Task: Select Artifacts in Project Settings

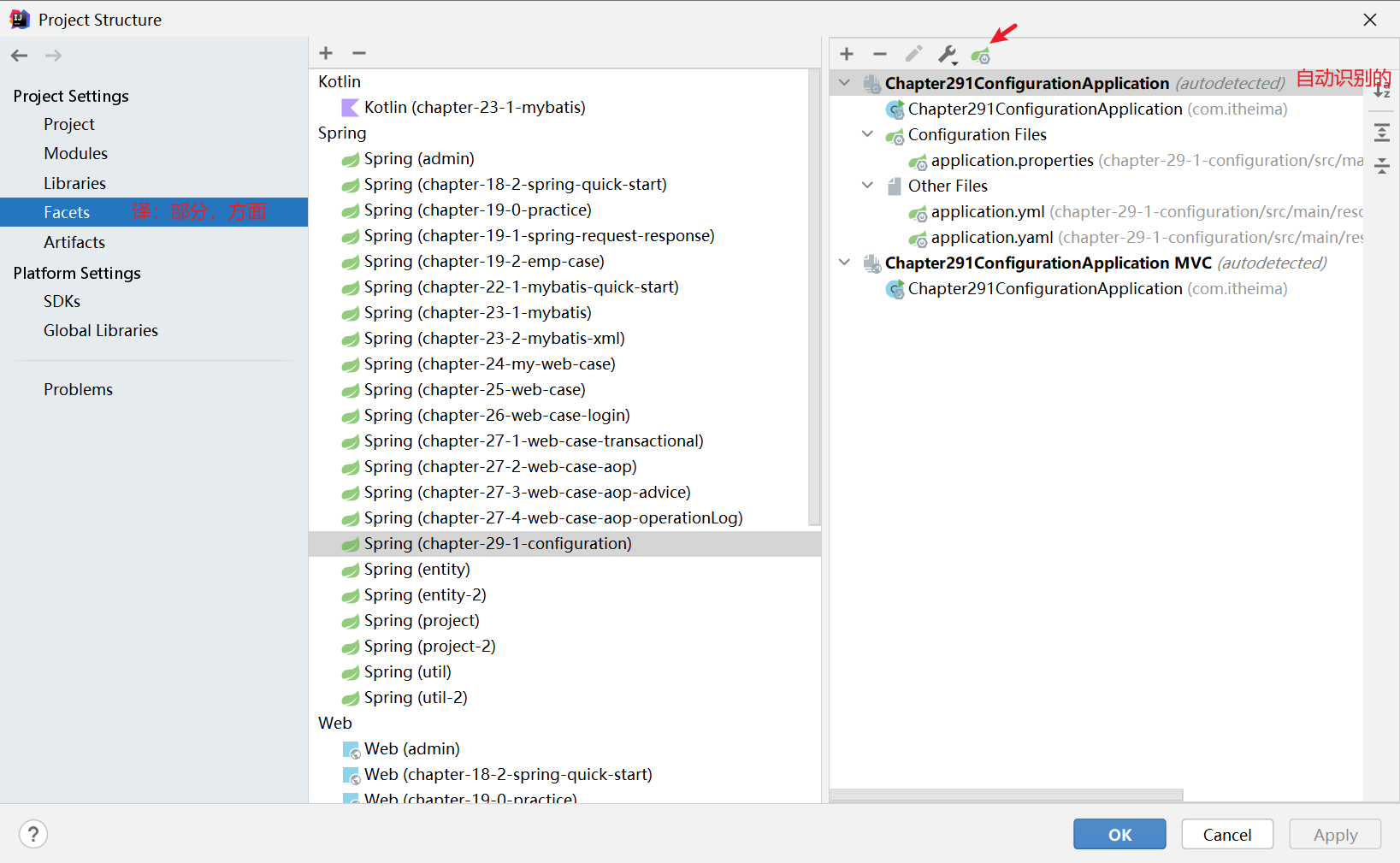Action: (74, 242)
